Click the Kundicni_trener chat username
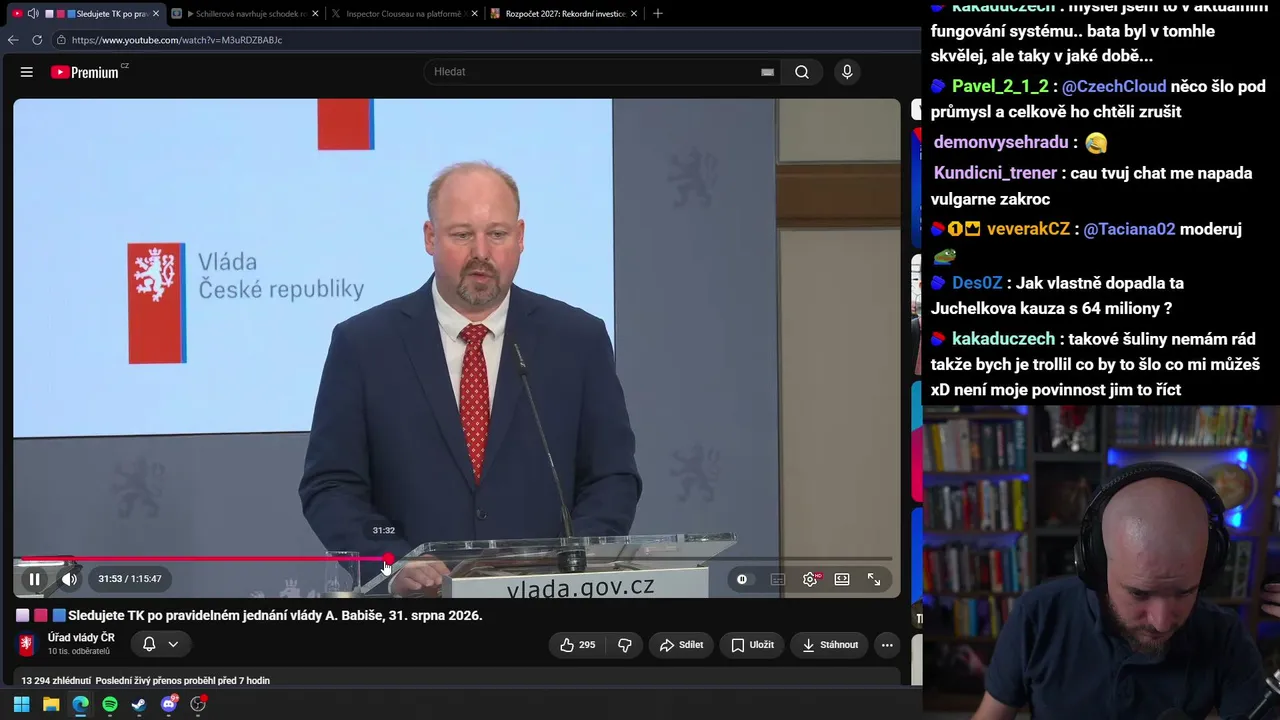The width and height of the screenshot is (1280, 720). tap(996, 173)
